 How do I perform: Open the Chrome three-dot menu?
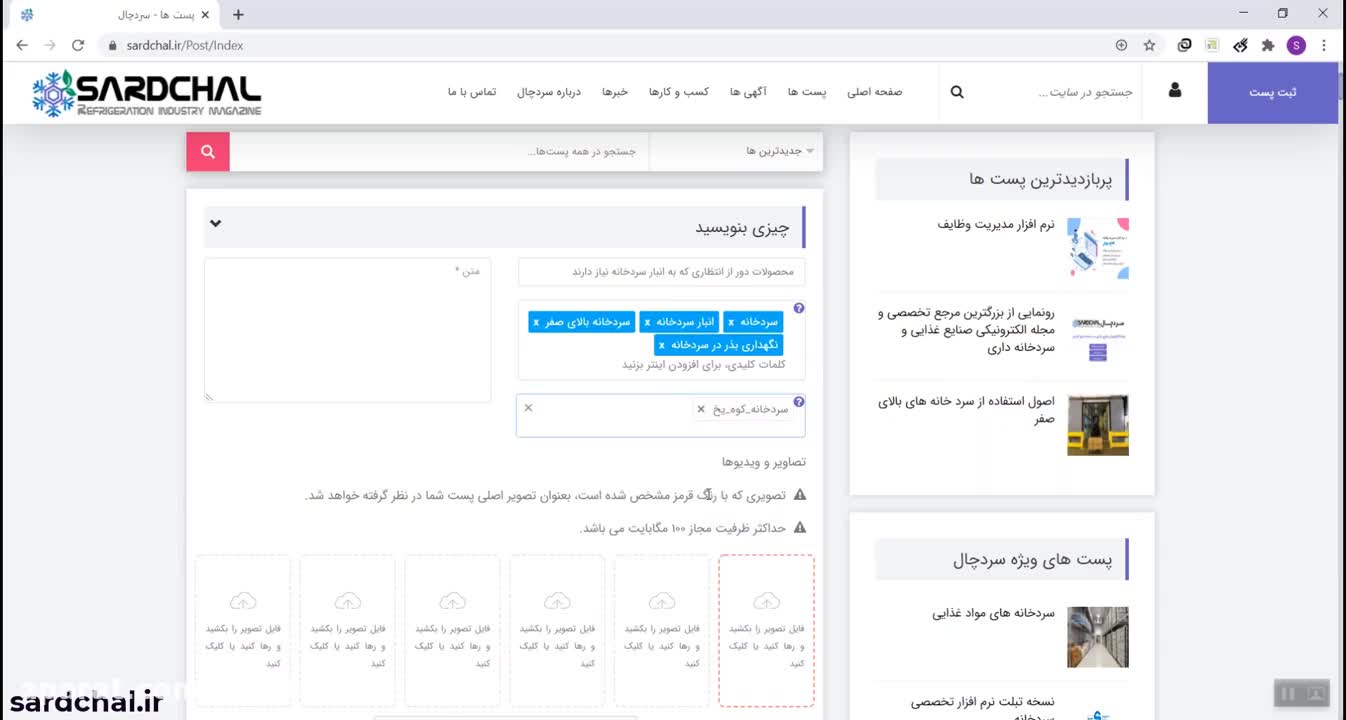(x=1324, y=45)
